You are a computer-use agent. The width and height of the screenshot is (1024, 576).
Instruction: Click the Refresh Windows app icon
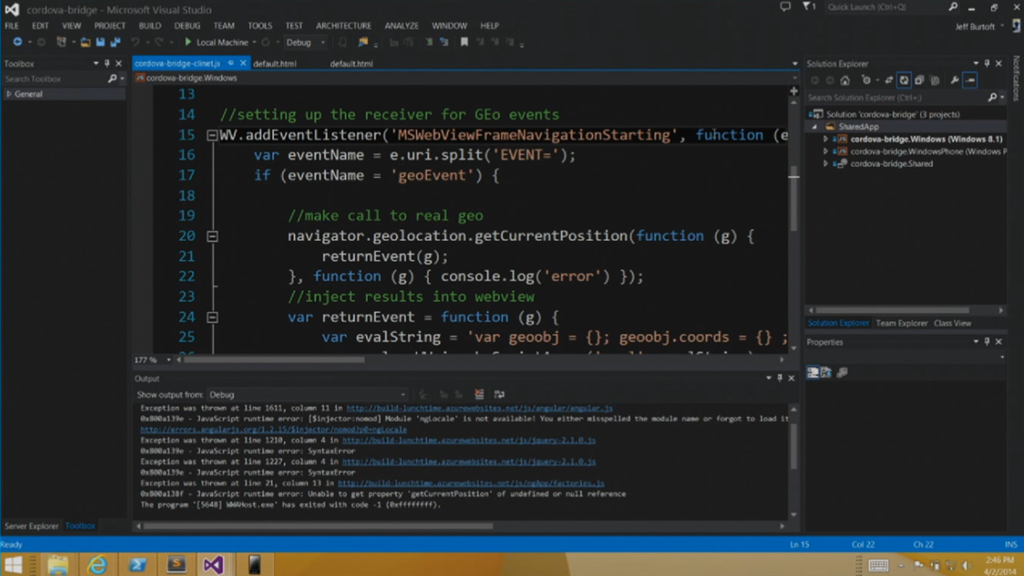coord(266,42)
